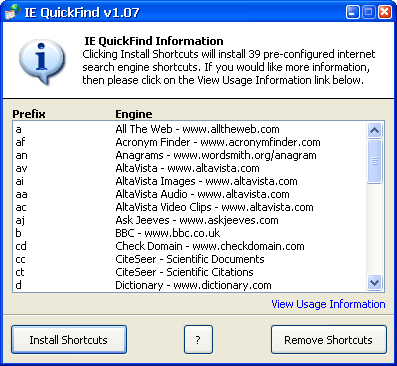The image size is (397, 366).
Task: Select the AltaVista Video Clips row
Action: [189, 207]
